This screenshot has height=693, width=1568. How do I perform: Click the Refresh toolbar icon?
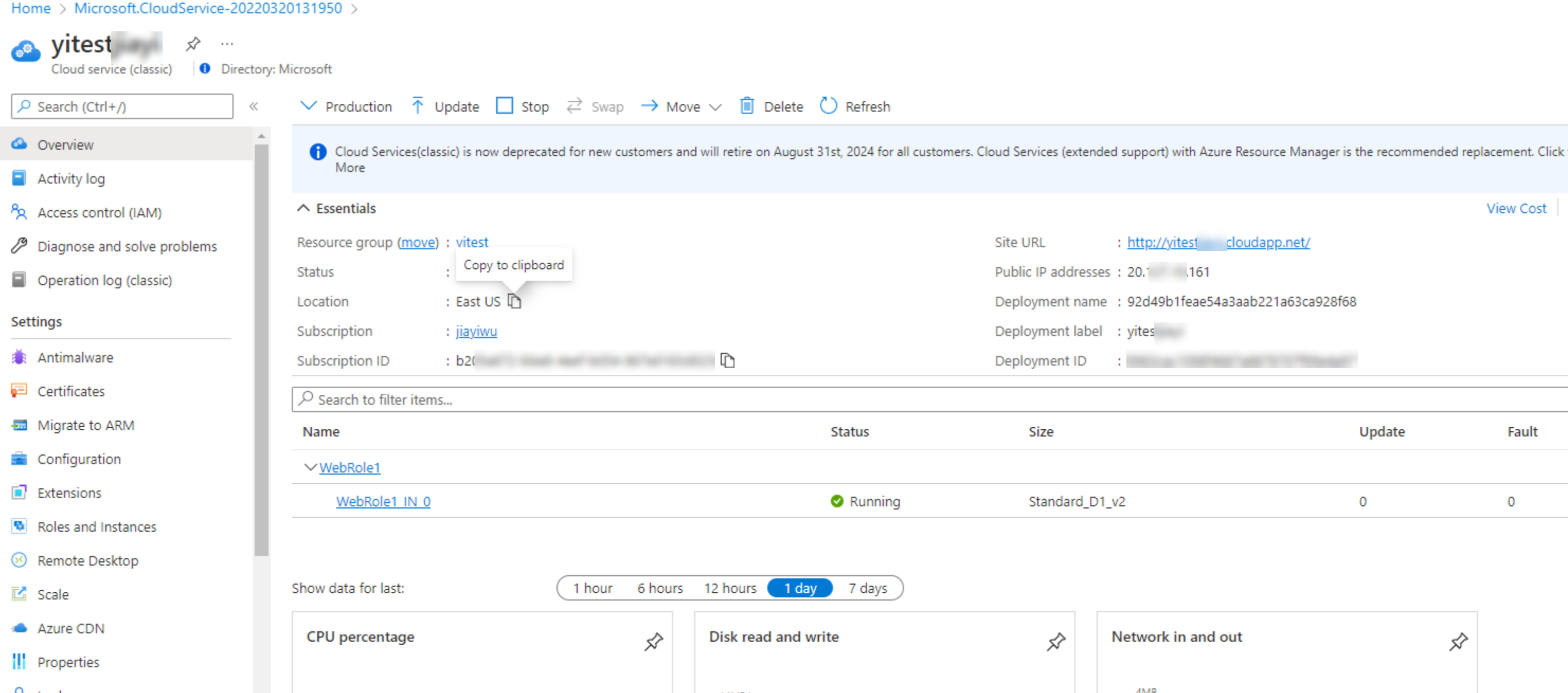[x=828, y=106]
